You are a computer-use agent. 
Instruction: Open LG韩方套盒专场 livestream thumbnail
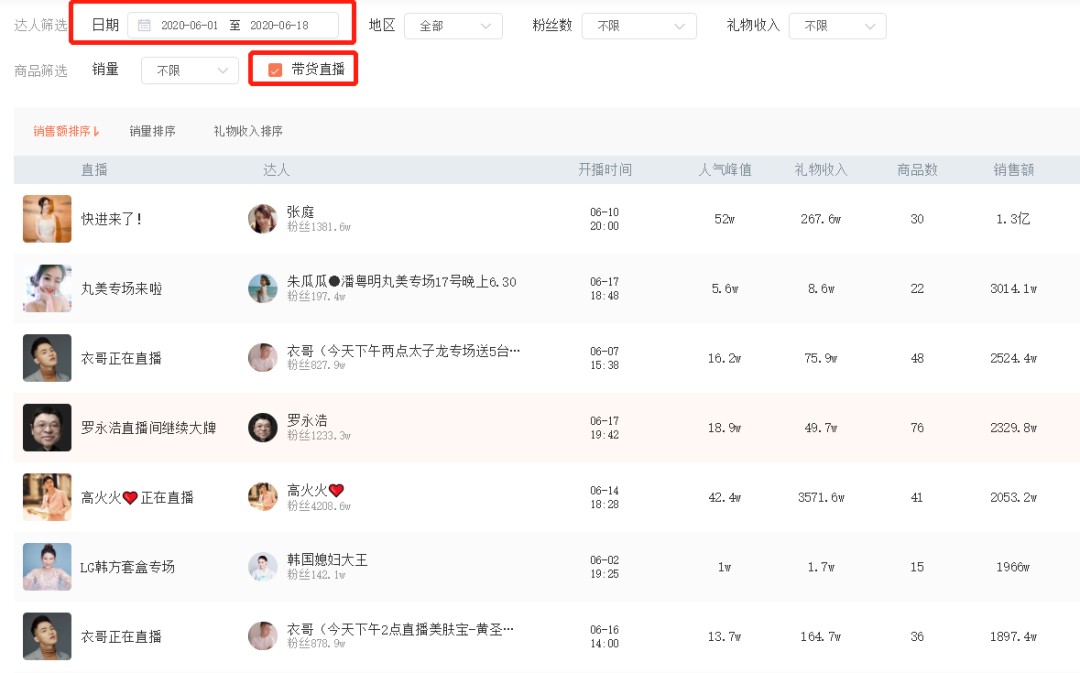tap(47, 567)
